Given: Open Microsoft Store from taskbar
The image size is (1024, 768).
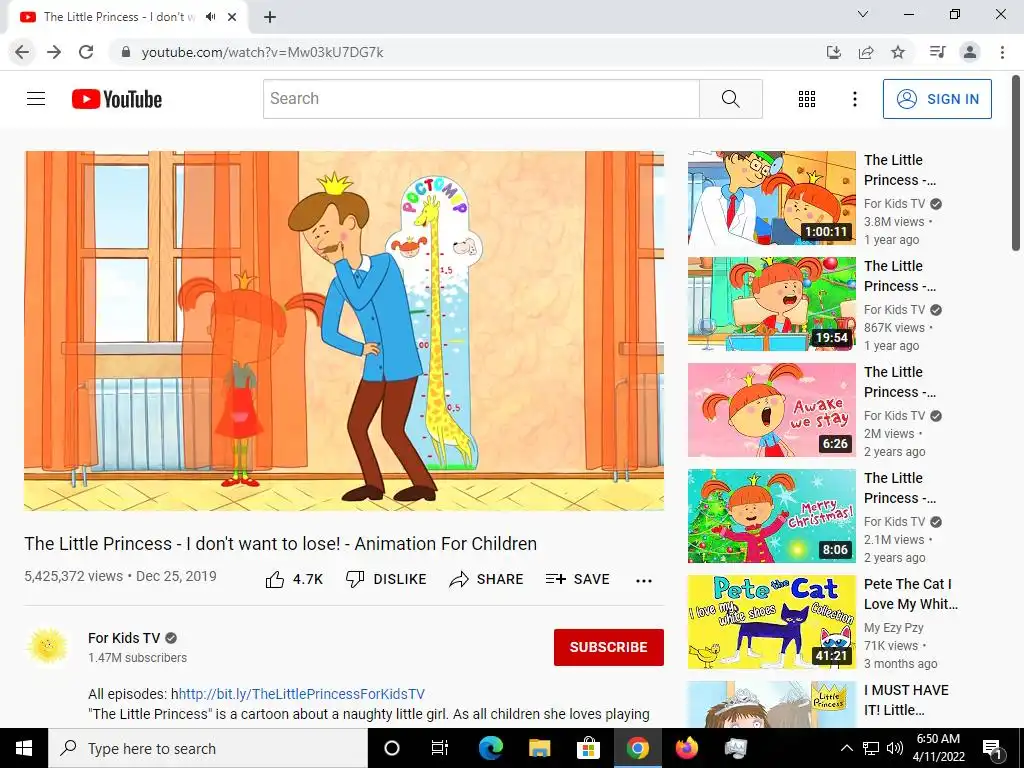Looking at the screenshot, I should click(588, 748).
